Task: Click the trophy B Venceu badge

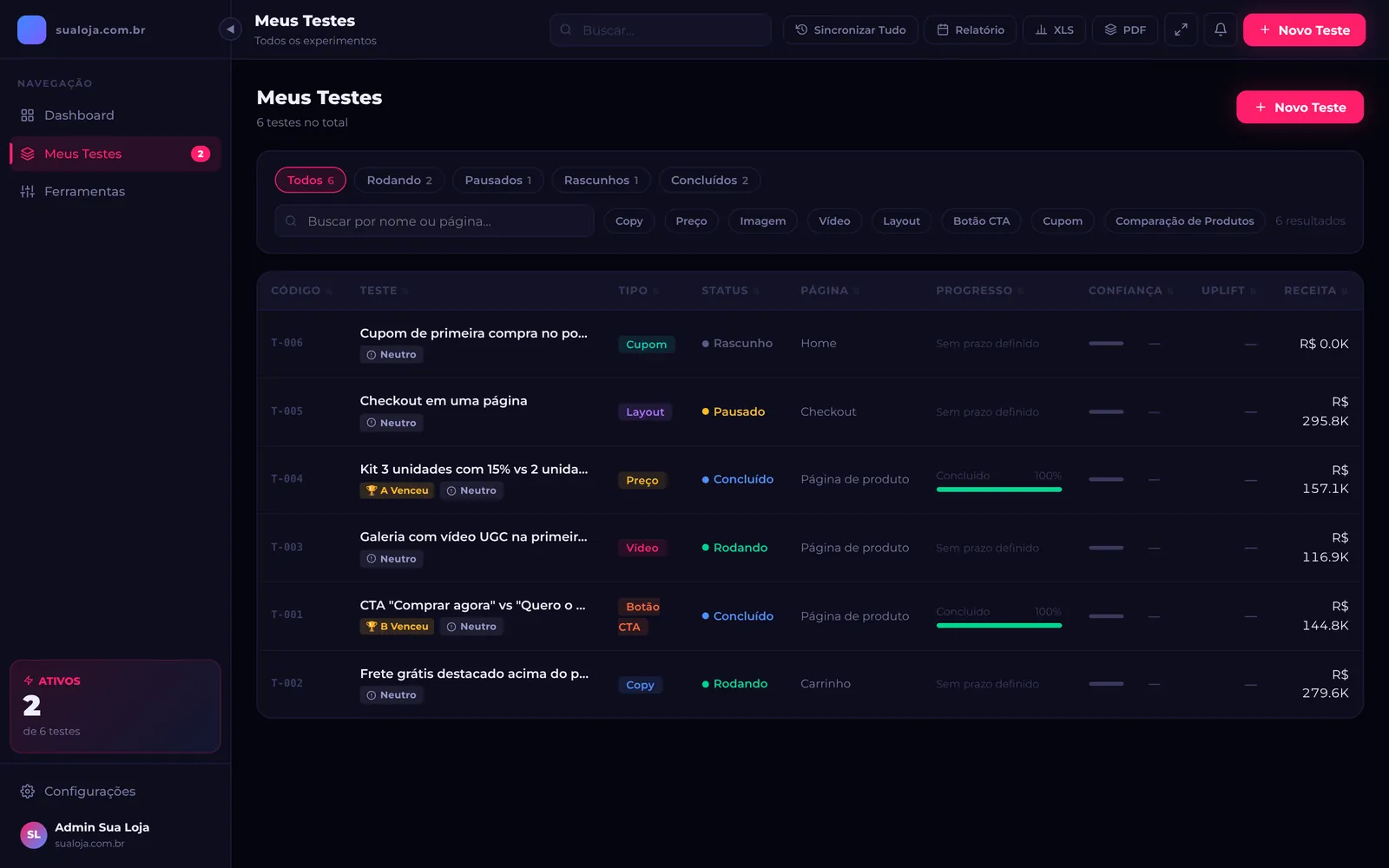Action: [x=398, y=627]
